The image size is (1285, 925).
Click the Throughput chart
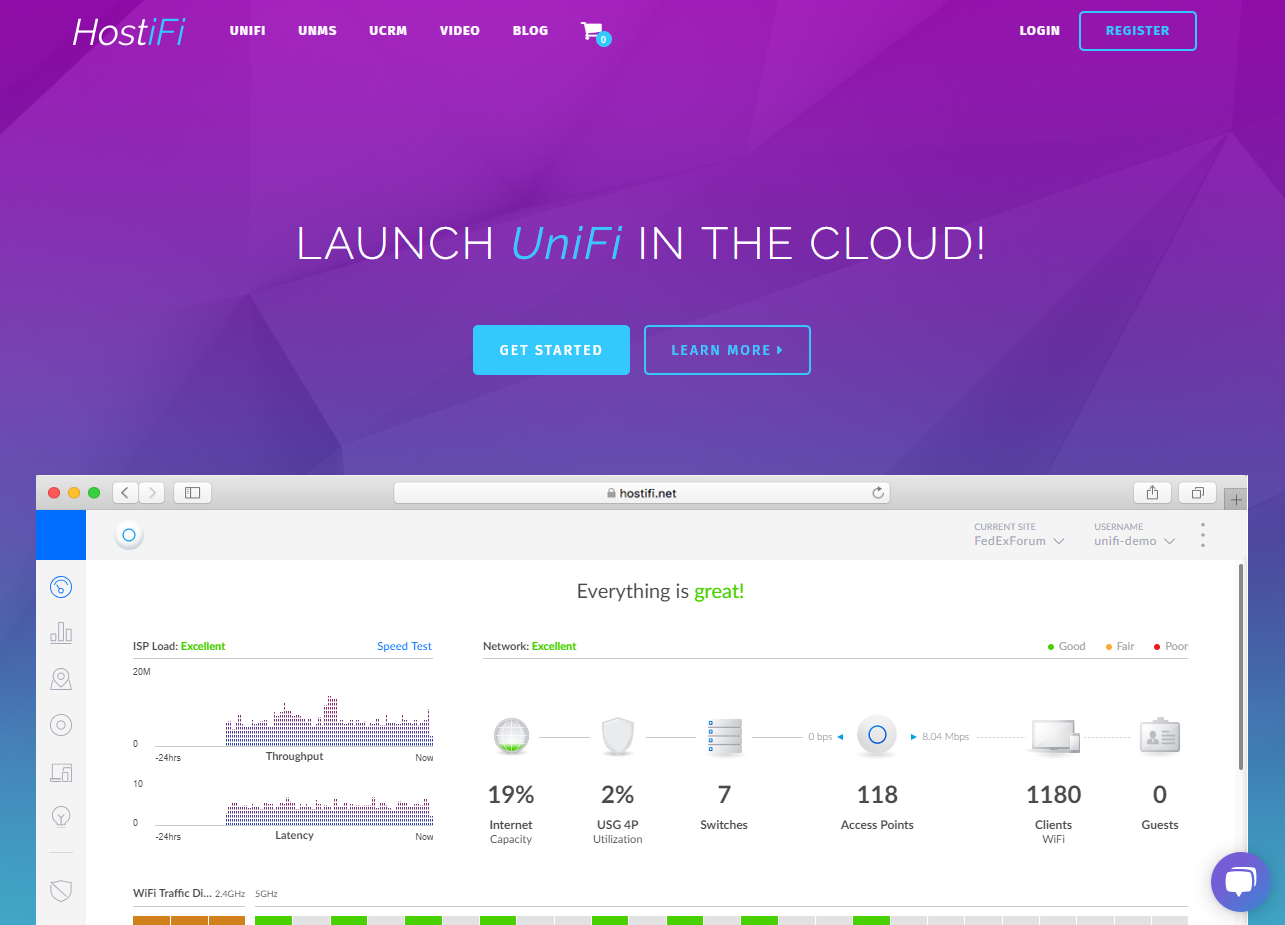[x=294, y=720]
